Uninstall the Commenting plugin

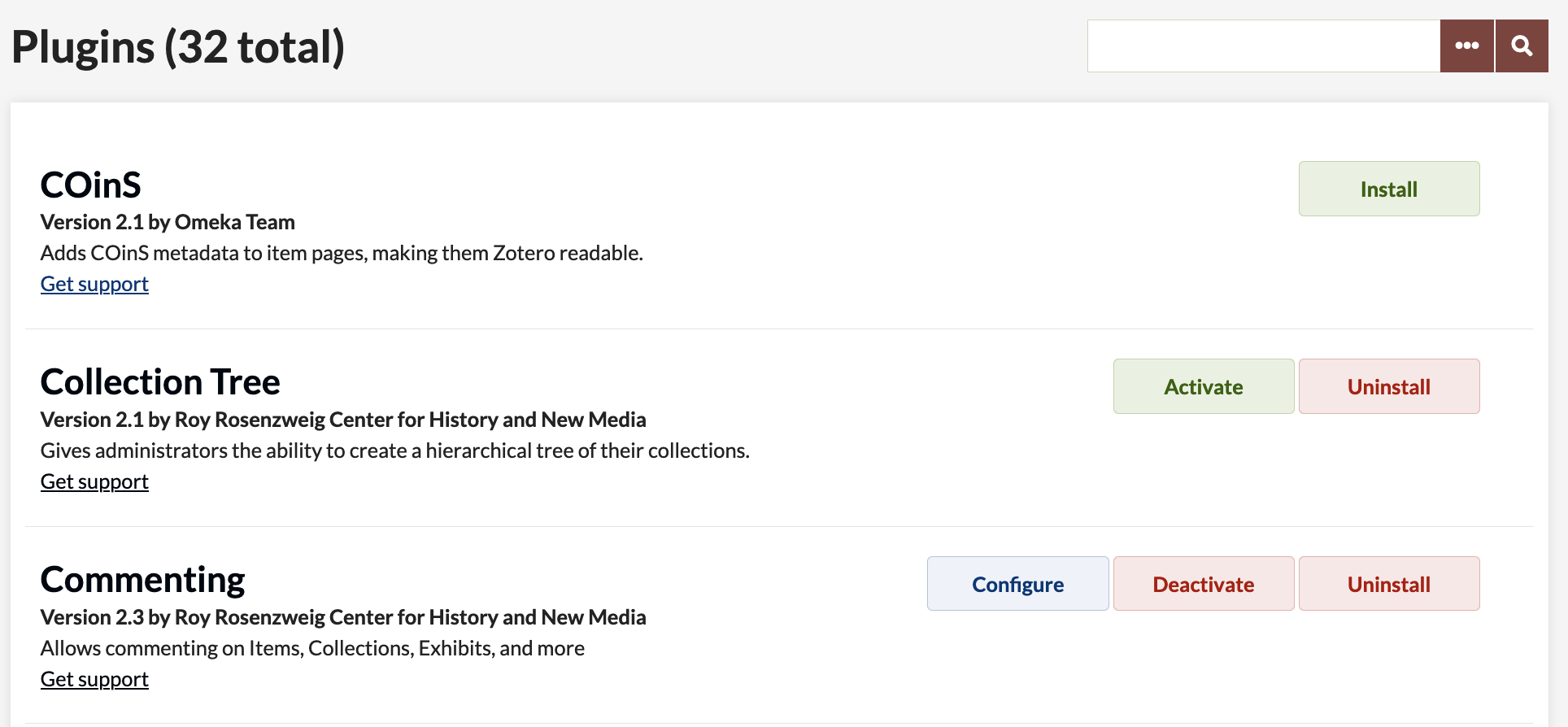[x=1388, y=585]
